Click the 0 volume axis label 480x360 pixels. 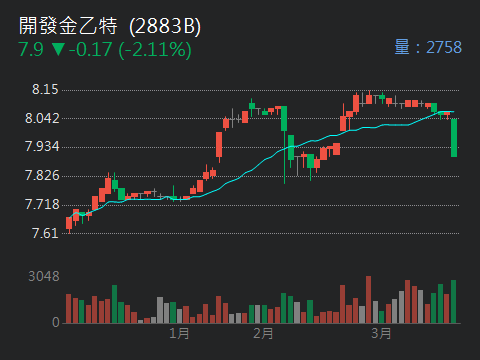[56, 322]
